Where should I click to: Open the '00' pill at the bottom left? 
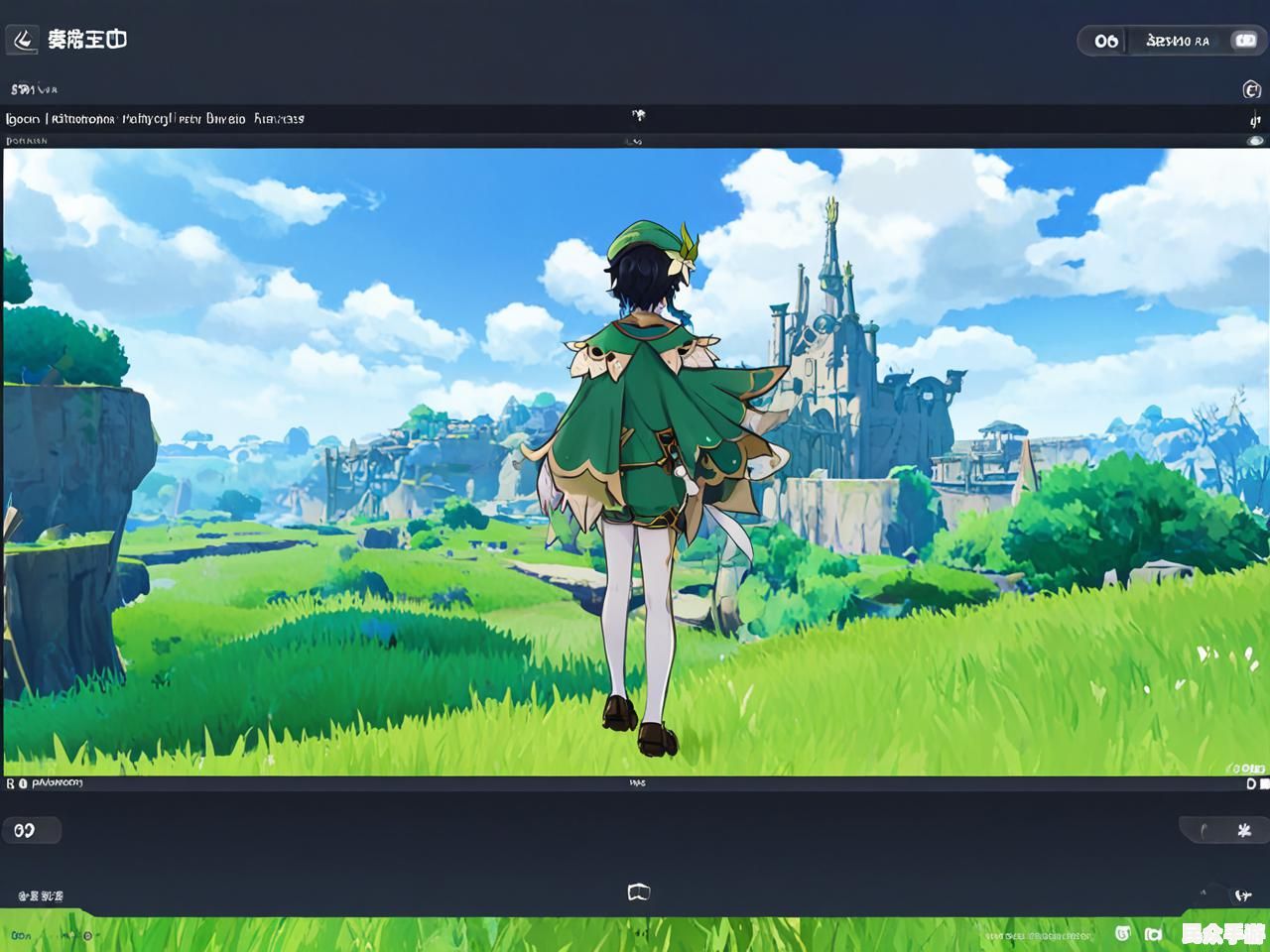[x=30, y=830]
